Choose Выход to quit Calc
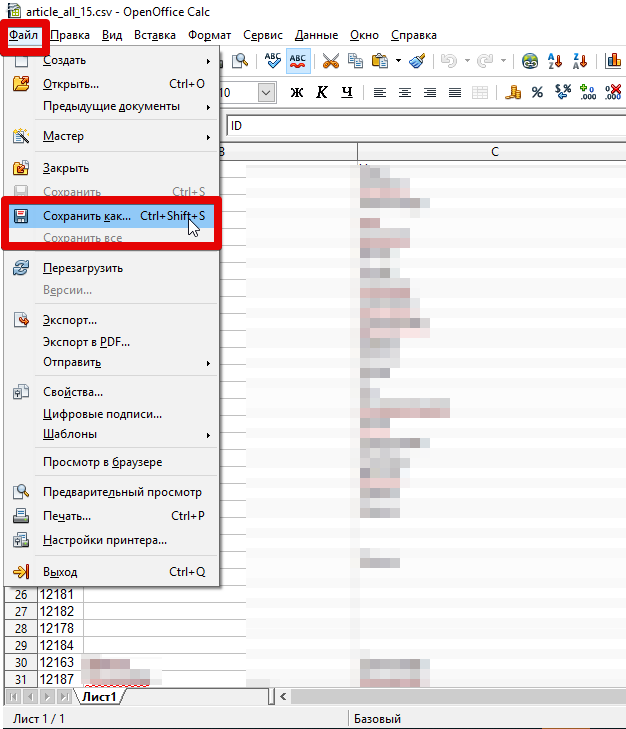The height and width of the screenshot is (729, 626). point(112,572)
